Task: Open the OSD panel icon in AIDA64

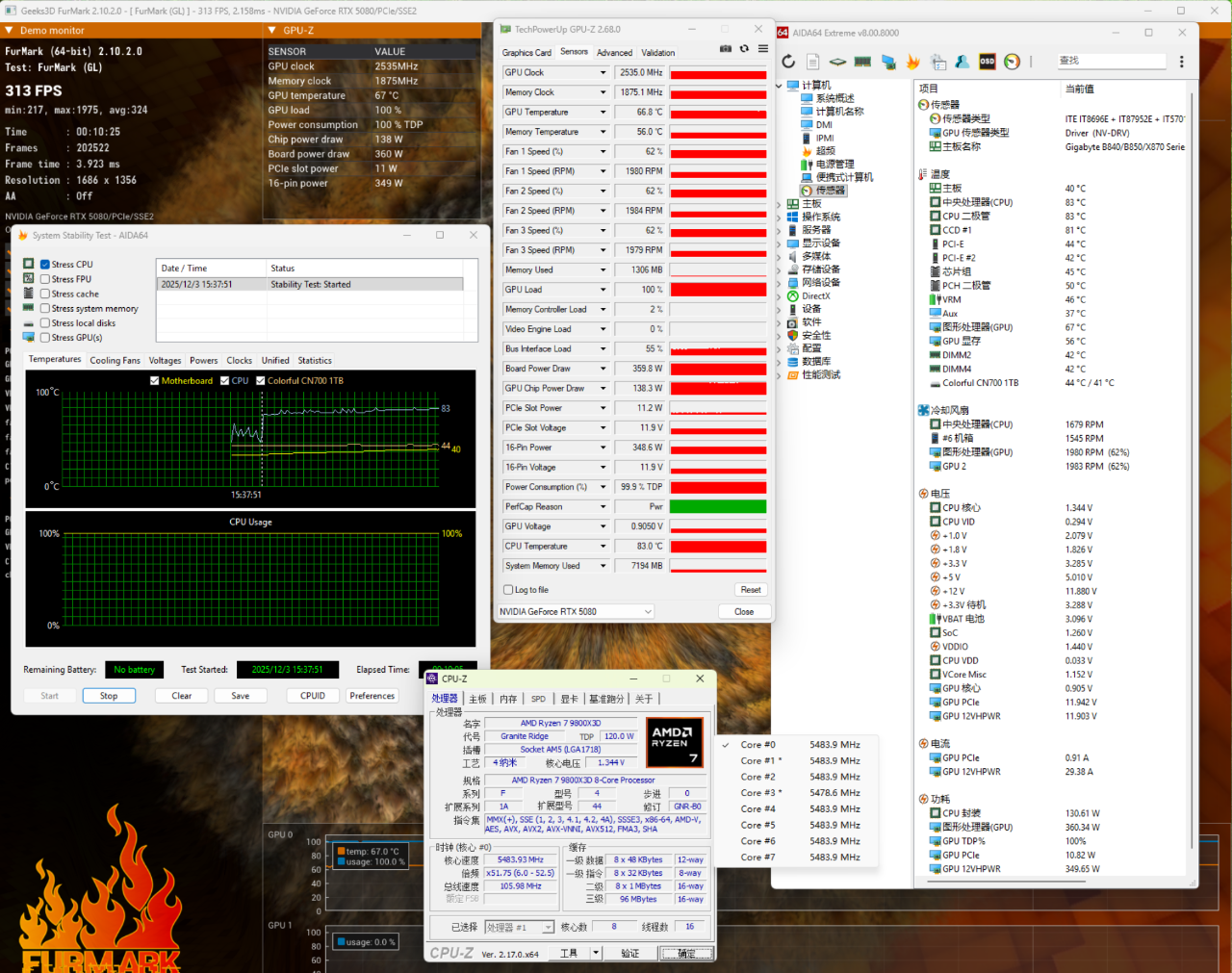Action: (987, 62)
